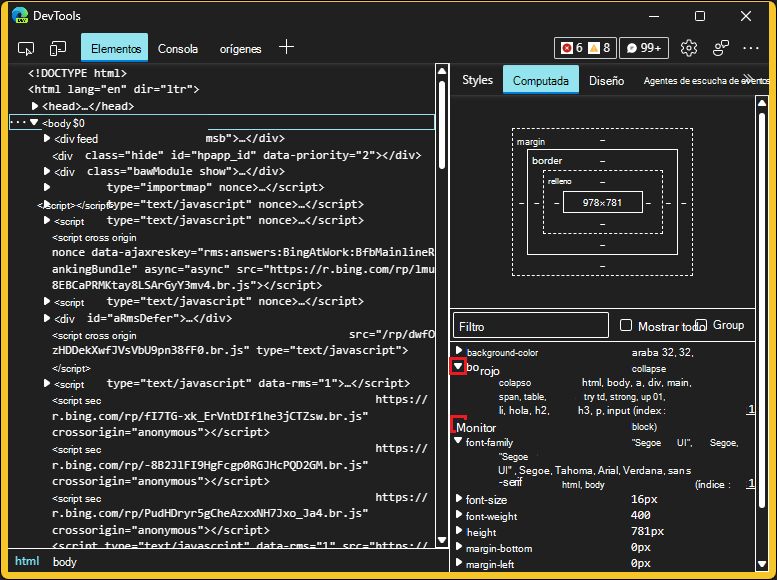The width and height of the screenshot is (777, 580).
Task: Click the feedback people icon
Action: [720, 48]
